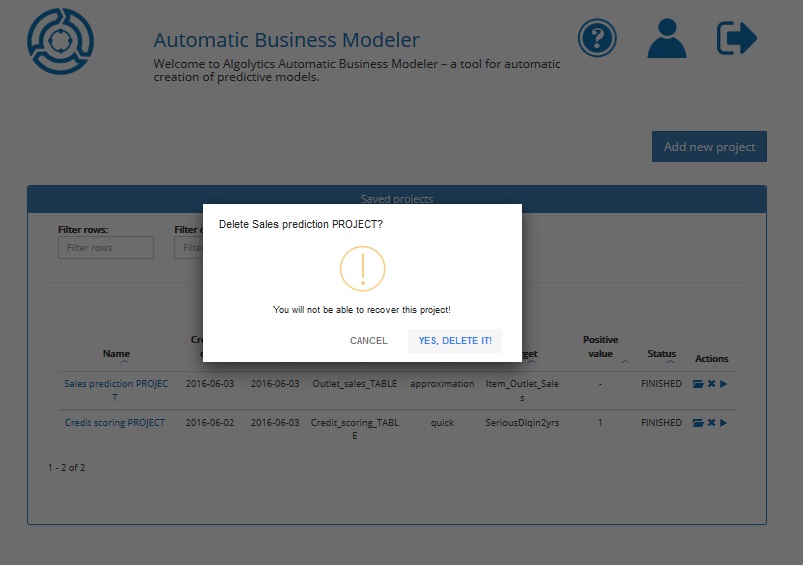Image resolution: width=803 pixels, height=565 pixels.
Task: Click the Algolytics logo icon
Action: [60, 41]
